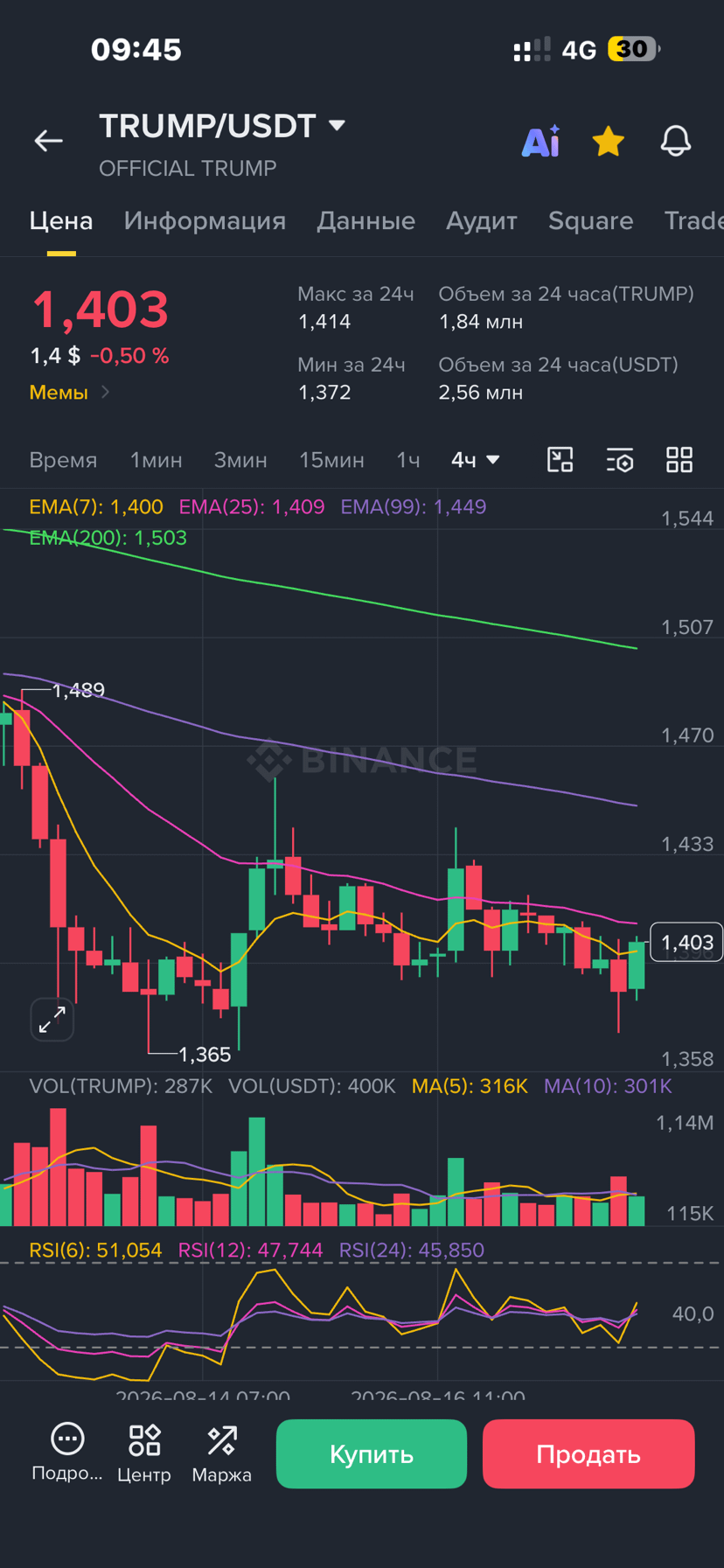Open the Аудит tab

pyautogui.click(x=482, y=220)
